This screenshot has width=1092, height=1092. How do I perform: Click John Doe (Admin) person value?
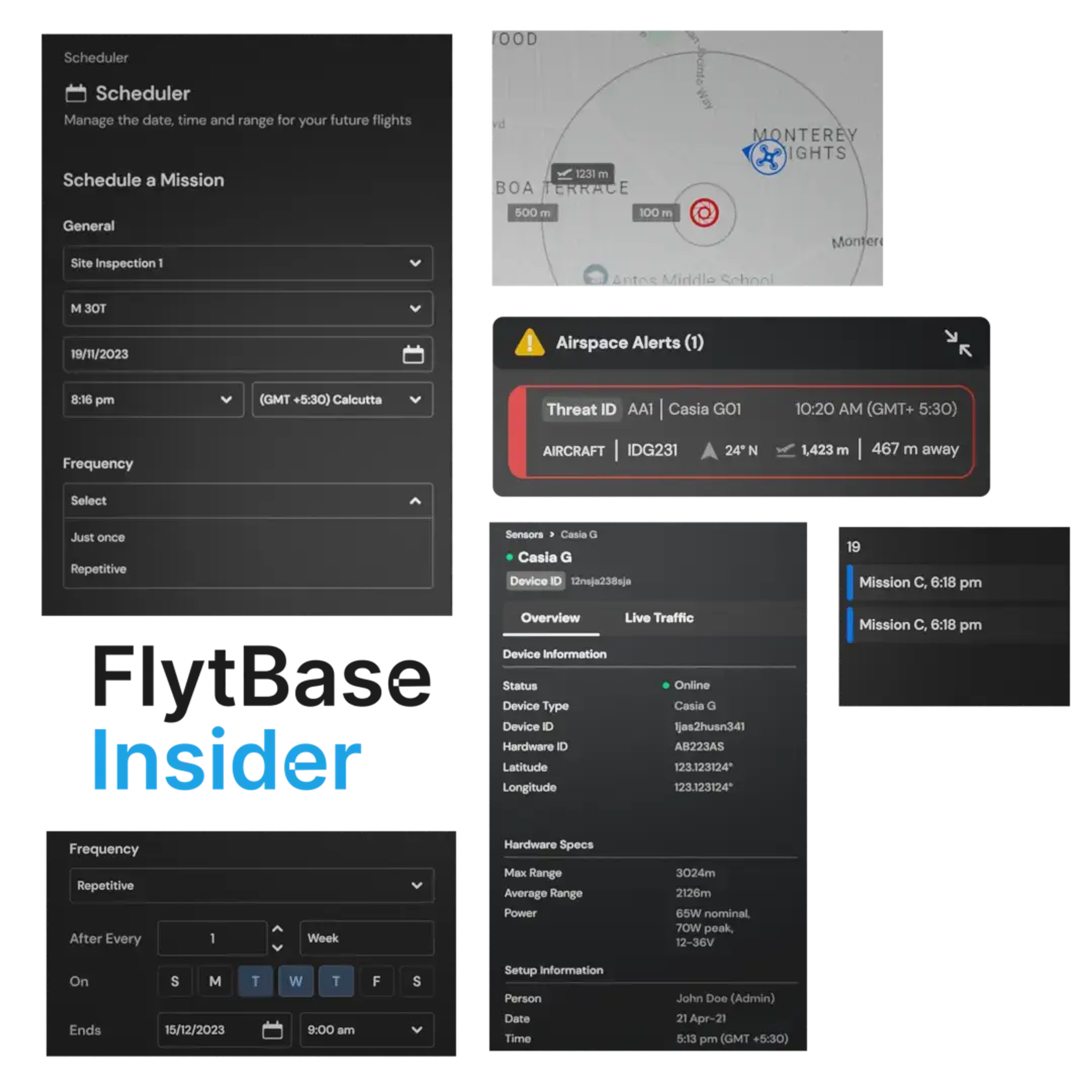pyautogui.click(x=726, y=999)
